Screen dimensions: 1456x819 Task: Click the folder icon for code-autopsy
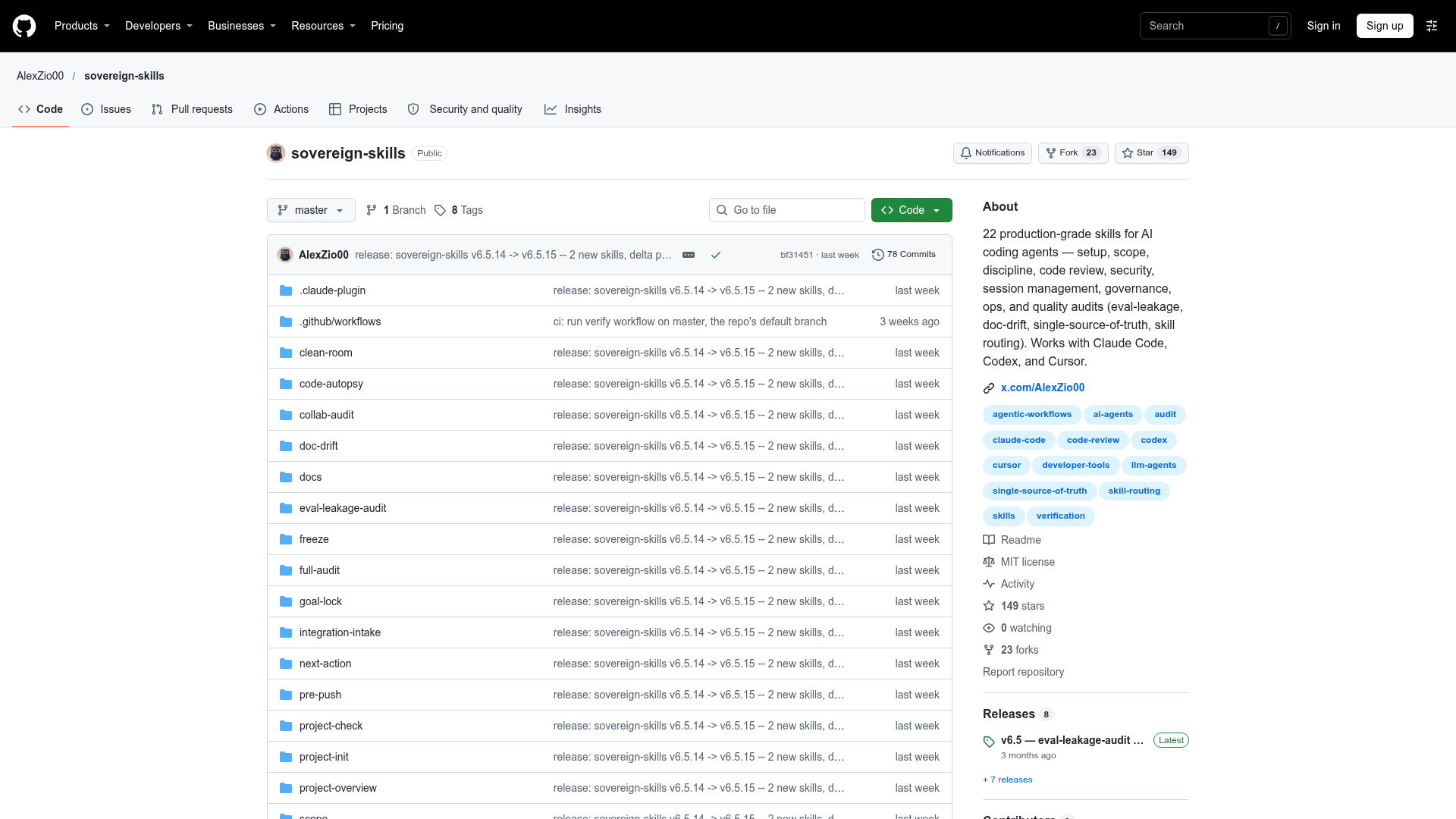(x=286, y=384)
